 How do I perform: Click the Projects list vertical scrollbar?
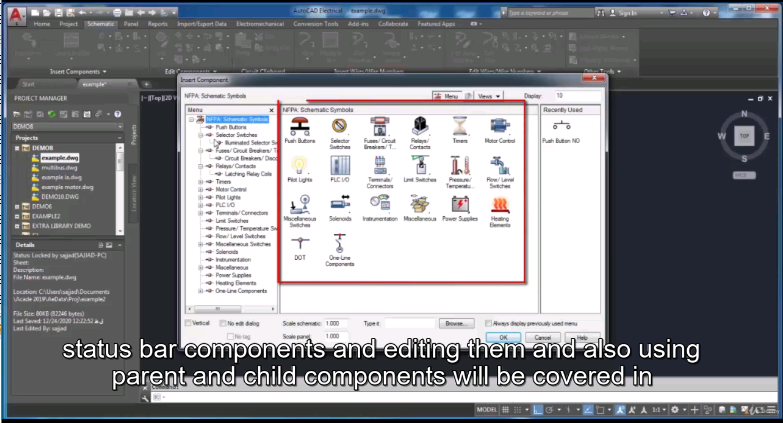pos(120,189)
